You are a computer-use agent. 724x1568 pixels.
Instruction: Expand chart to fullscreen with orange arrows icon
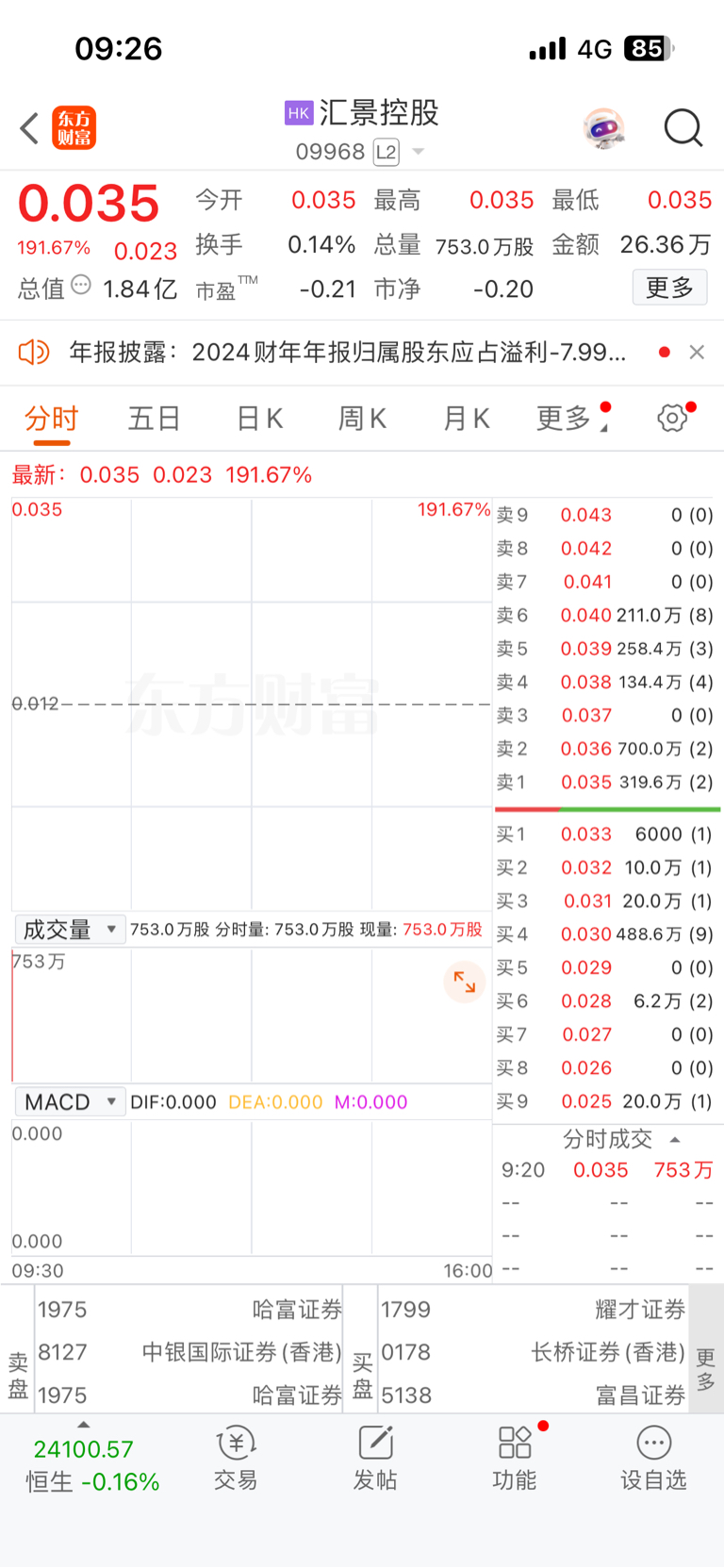[465, 982]
